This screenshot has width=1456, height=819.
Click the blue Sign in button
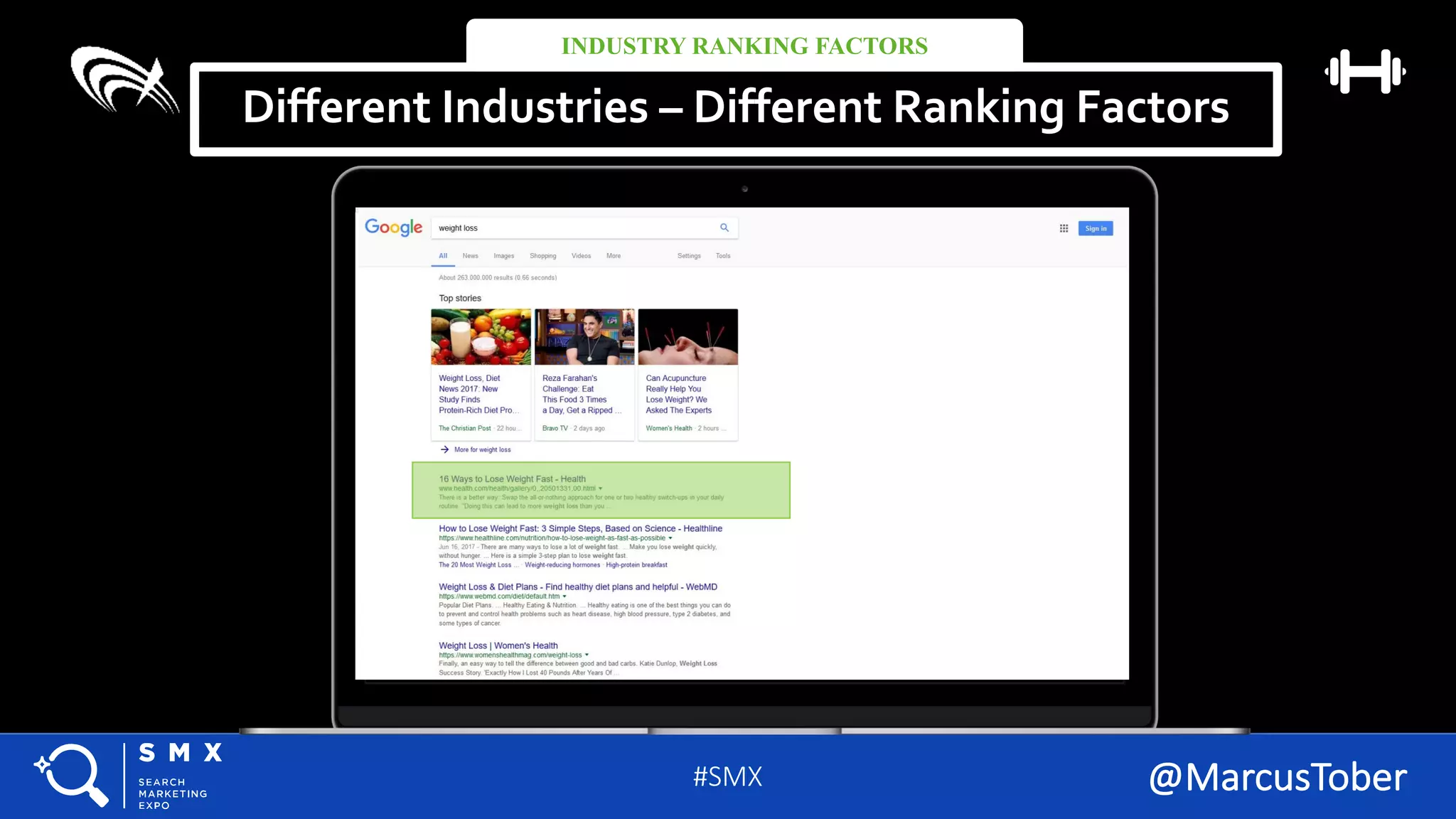point(1096,228)
